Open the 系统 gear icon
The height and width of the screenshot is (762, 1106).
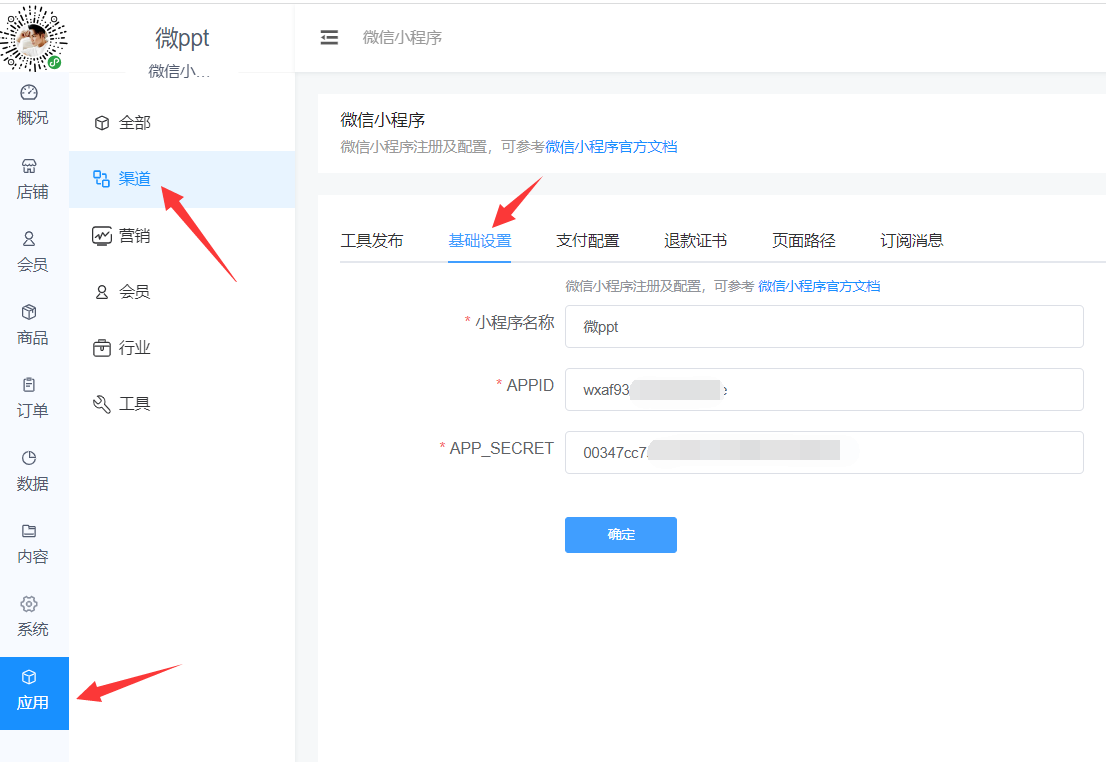coord(29,604)
